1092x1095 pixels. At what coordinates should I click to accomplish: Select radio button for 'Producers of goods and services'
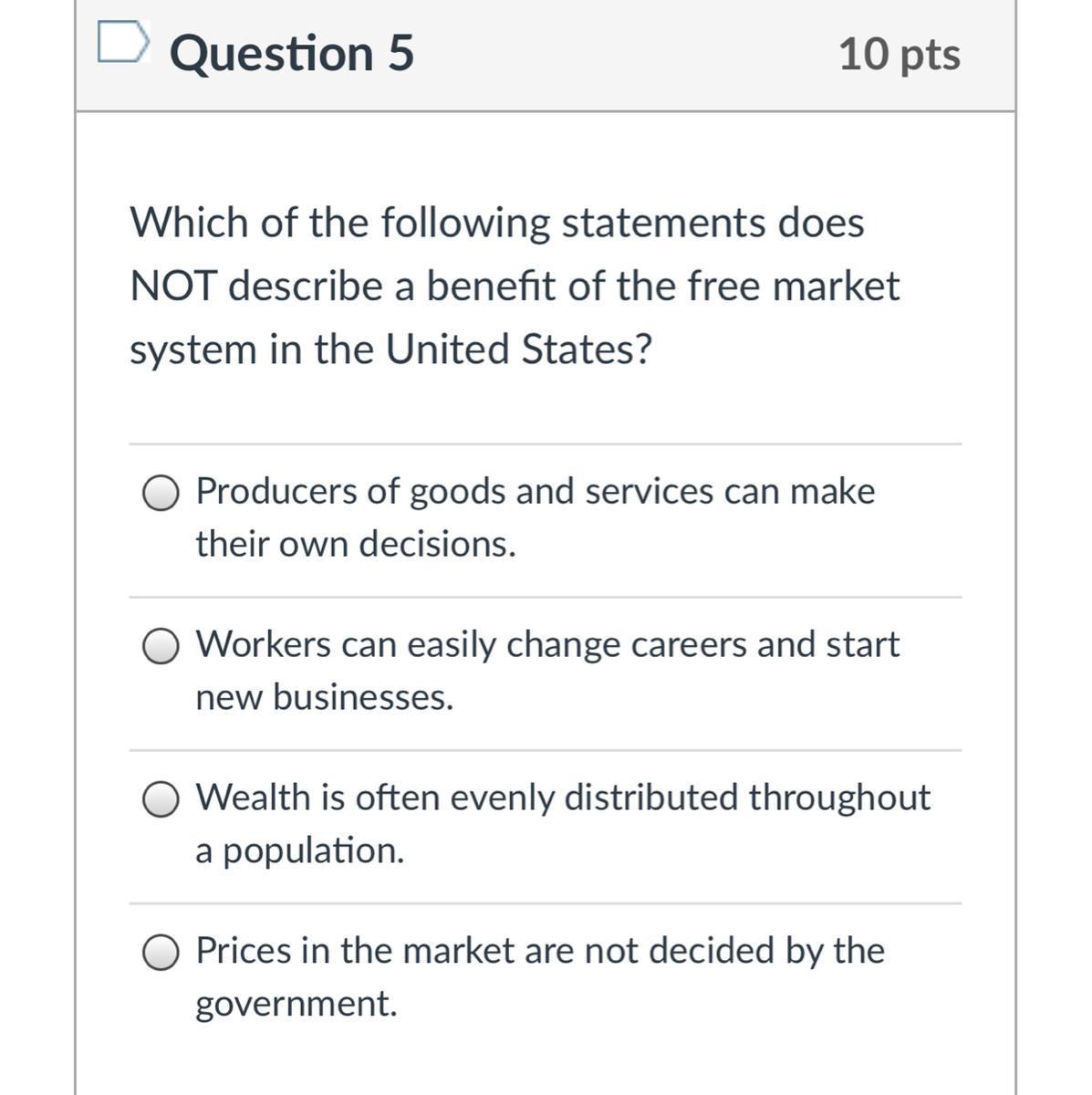click(x=161, y=494)
